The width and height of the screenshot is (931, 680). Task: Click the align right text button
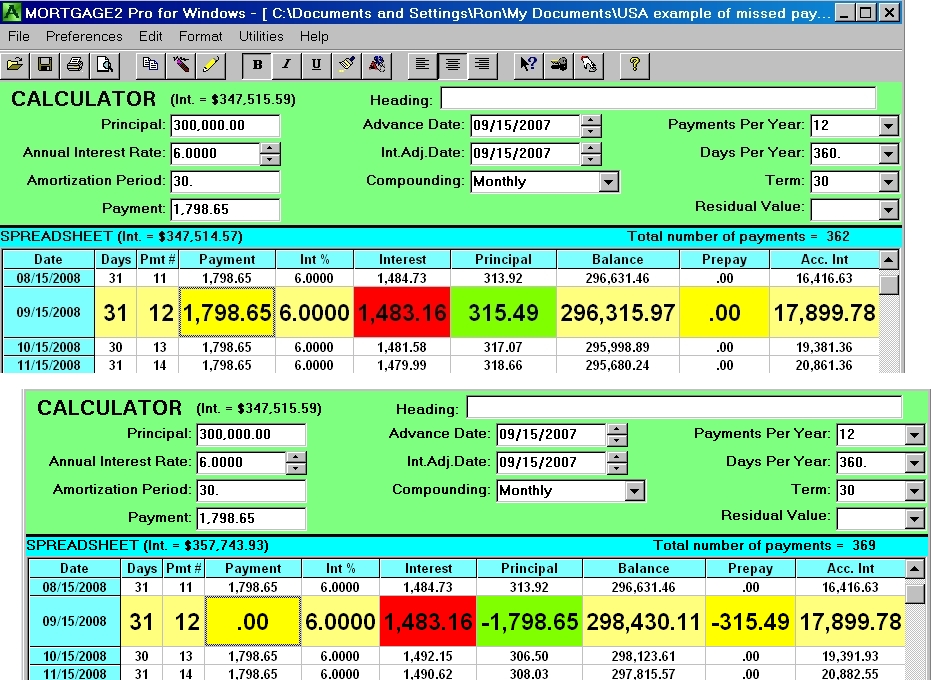pos(482,65)
